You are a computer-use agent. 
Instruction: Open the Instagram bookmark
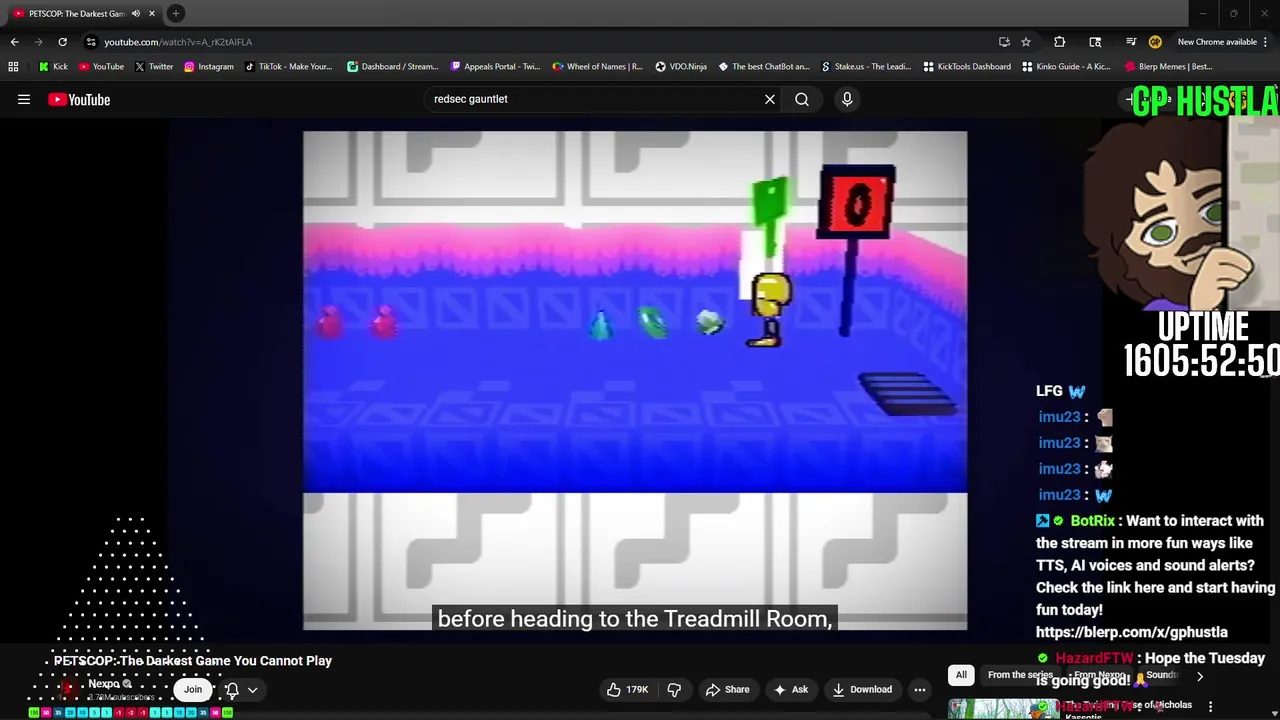[208, 67]
